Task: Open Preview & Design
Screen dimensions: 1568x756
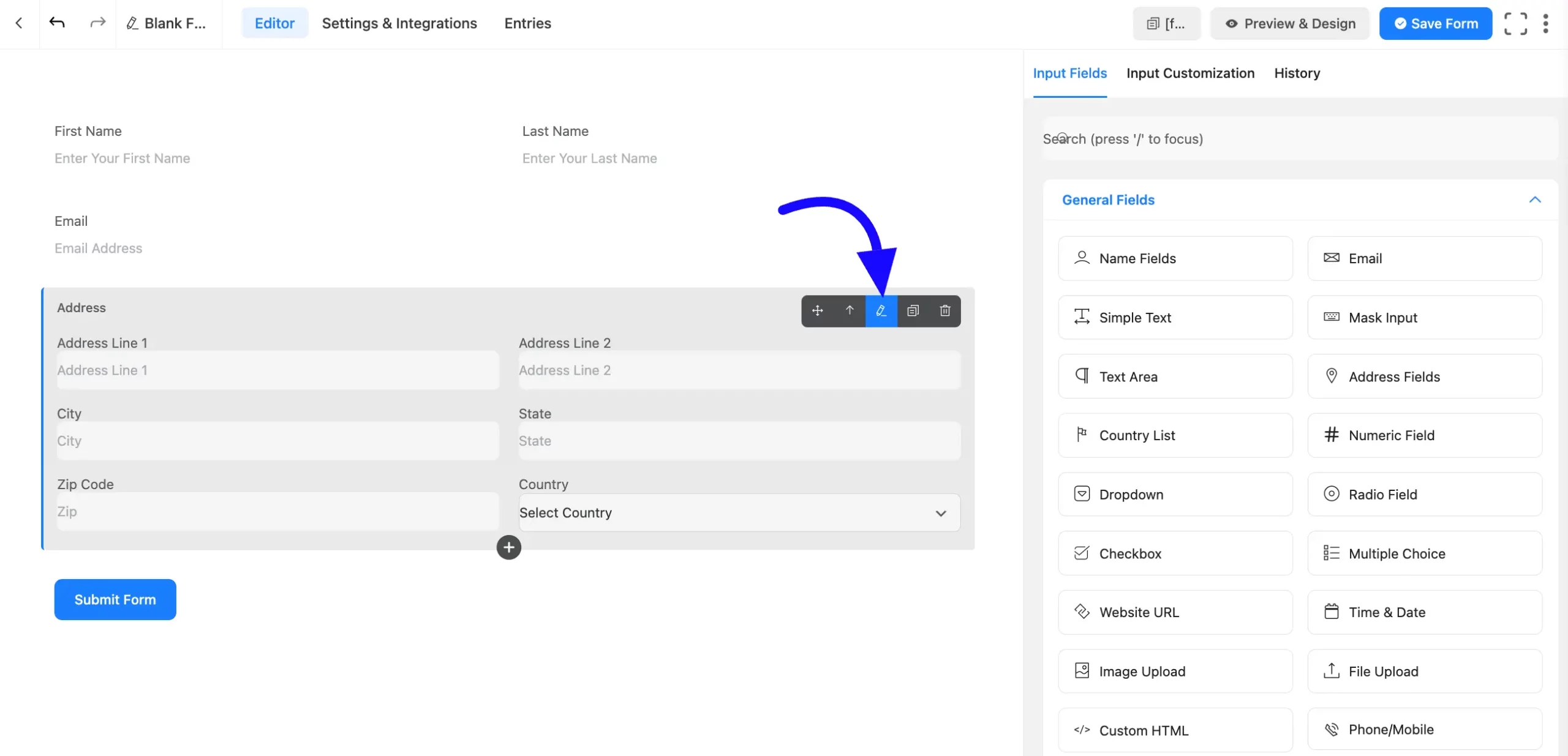Action: pyautogui.click(x=1289, y=23)
